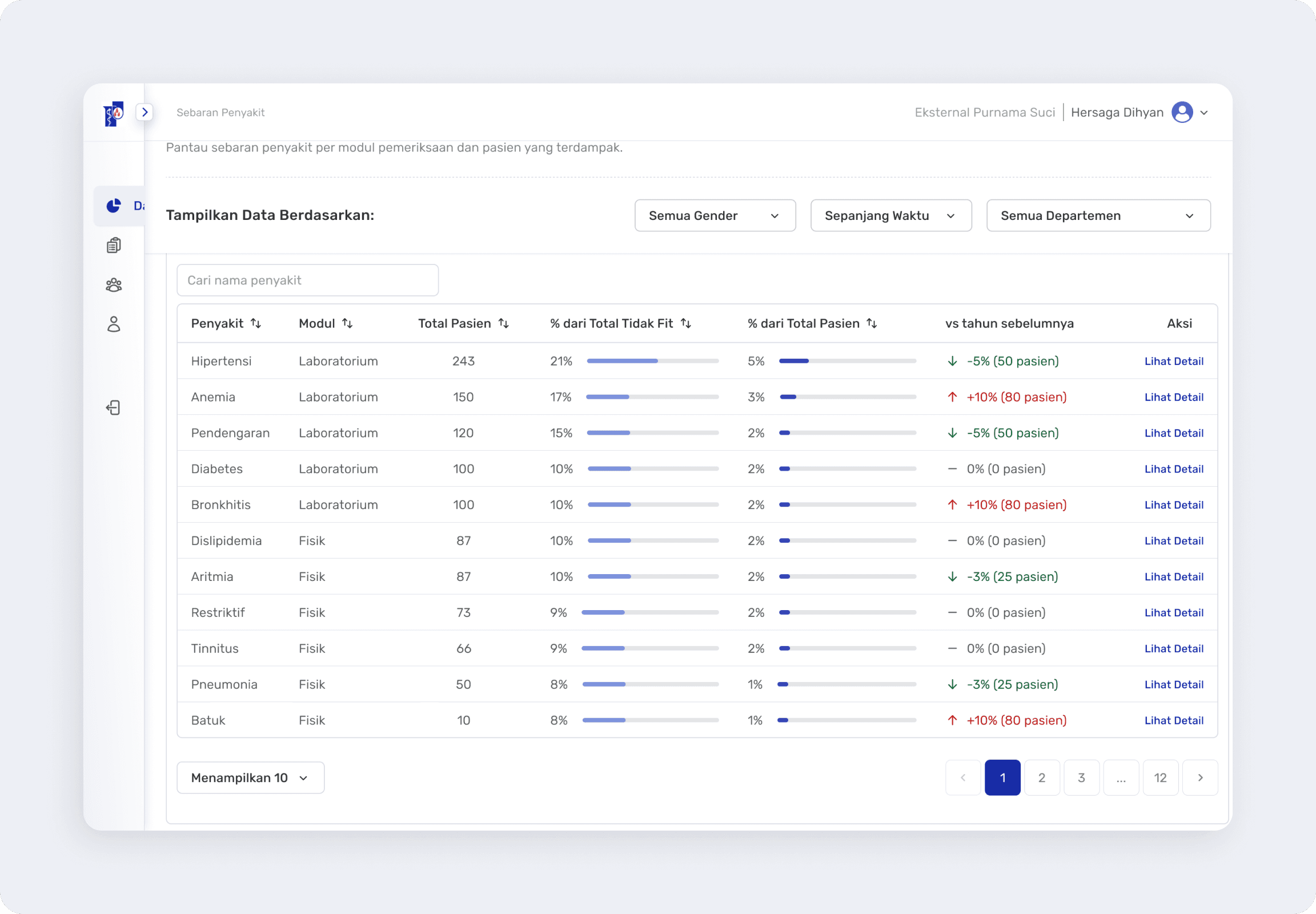Open the clipboard documents sidebar icon

coord(114,245)
